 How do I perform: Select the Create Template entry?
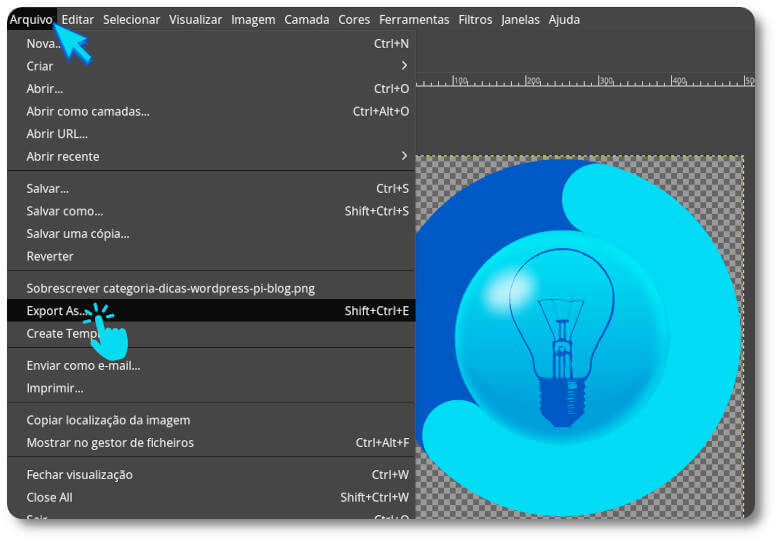pos(211,334)
